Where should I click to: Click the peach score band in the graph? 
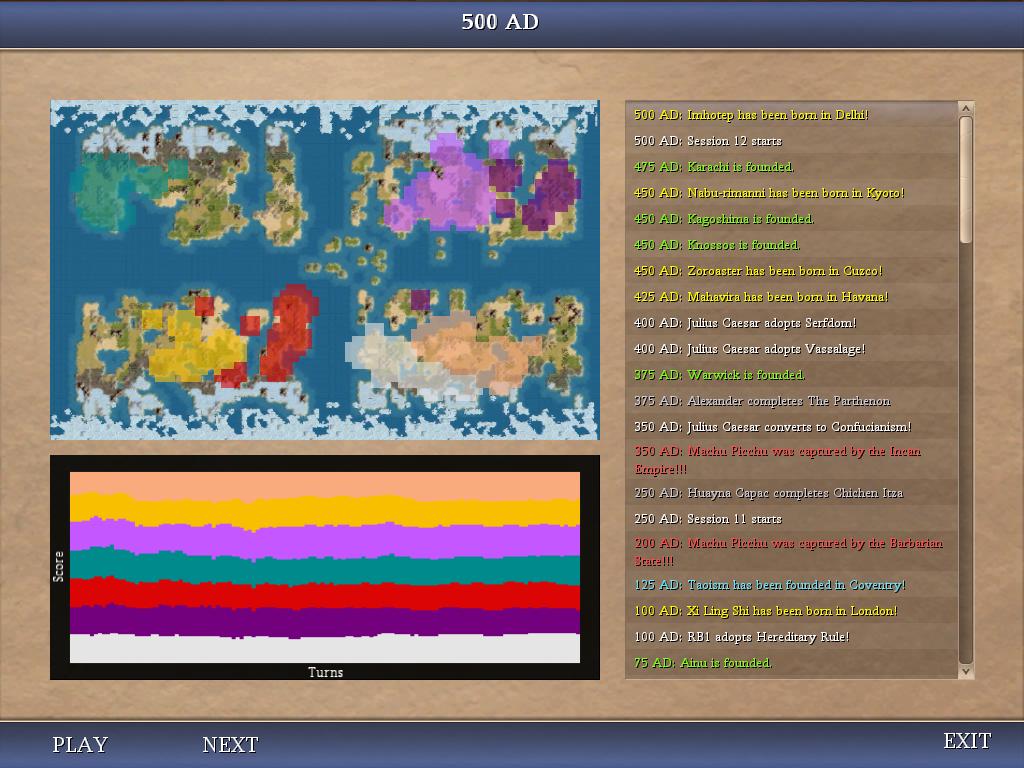pyautogui.click(x=325, y=483)
